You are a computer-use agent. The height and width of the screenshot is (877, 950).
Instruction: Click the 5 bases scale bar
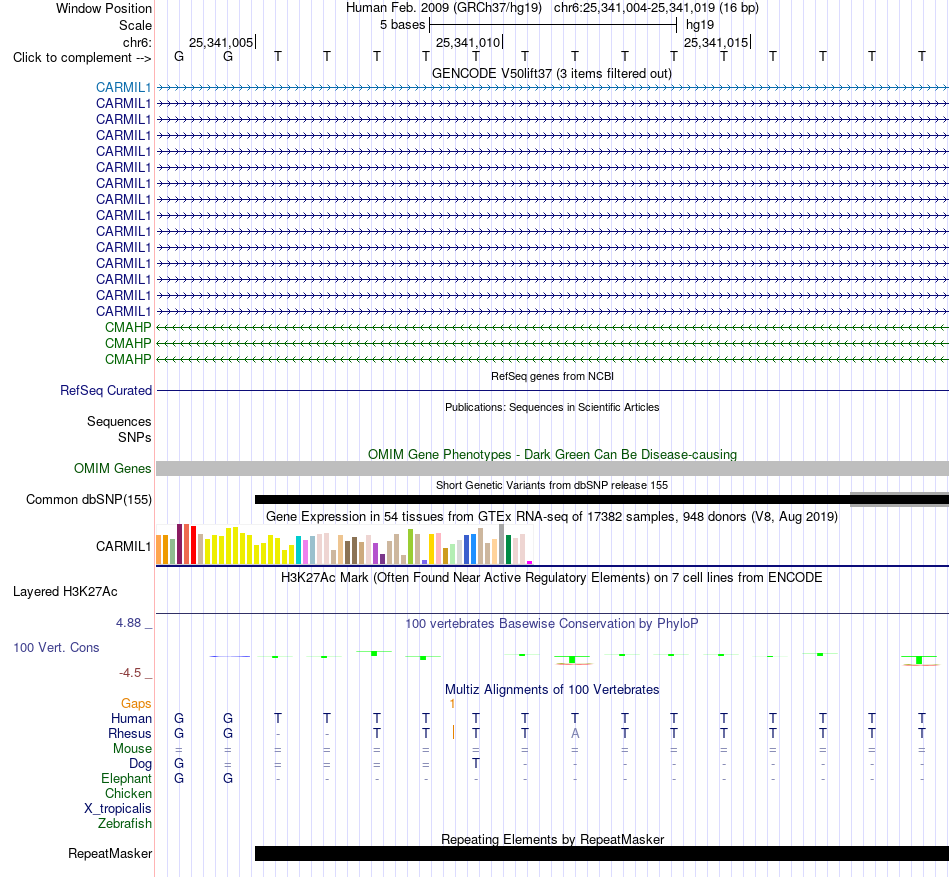(x=553, y=25)
